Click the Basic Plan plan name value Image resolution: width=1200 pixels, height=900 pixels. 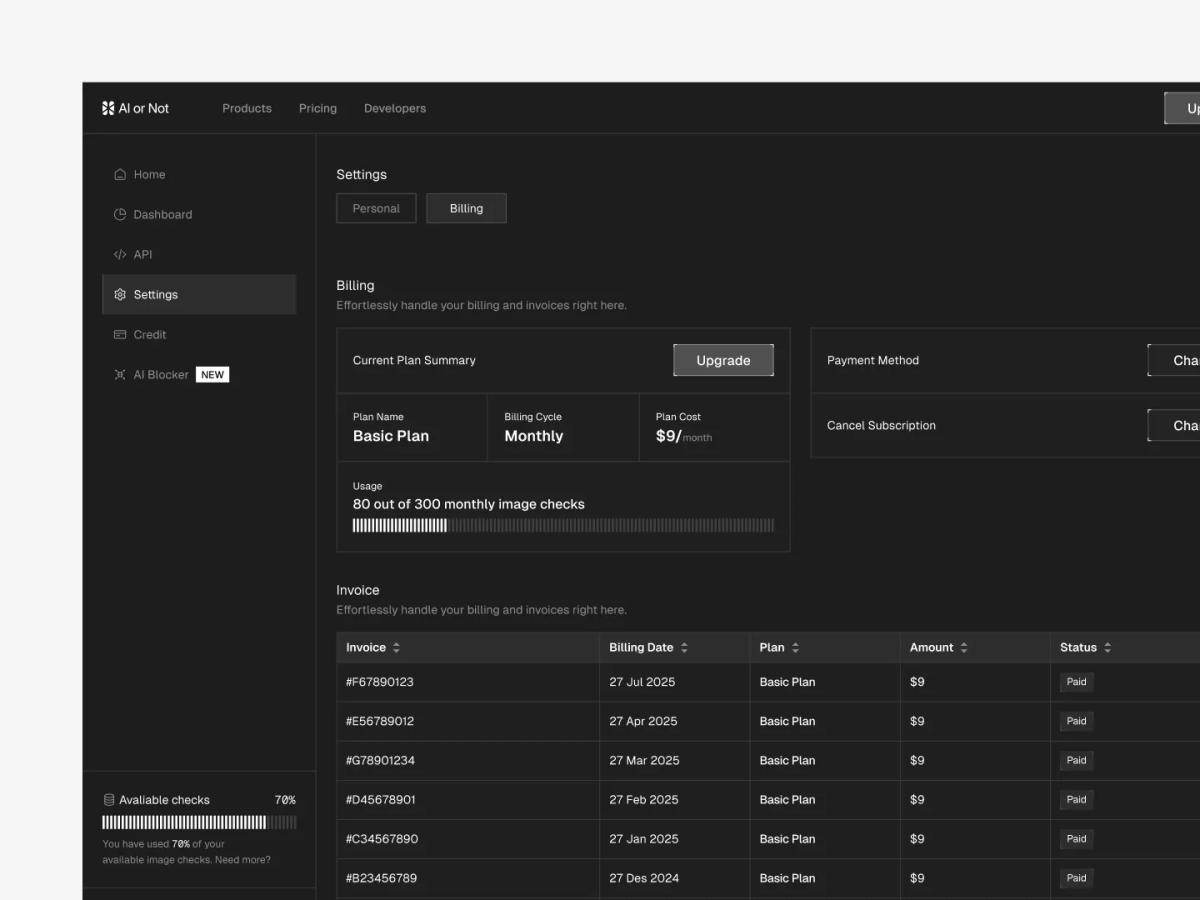(391, 436)
